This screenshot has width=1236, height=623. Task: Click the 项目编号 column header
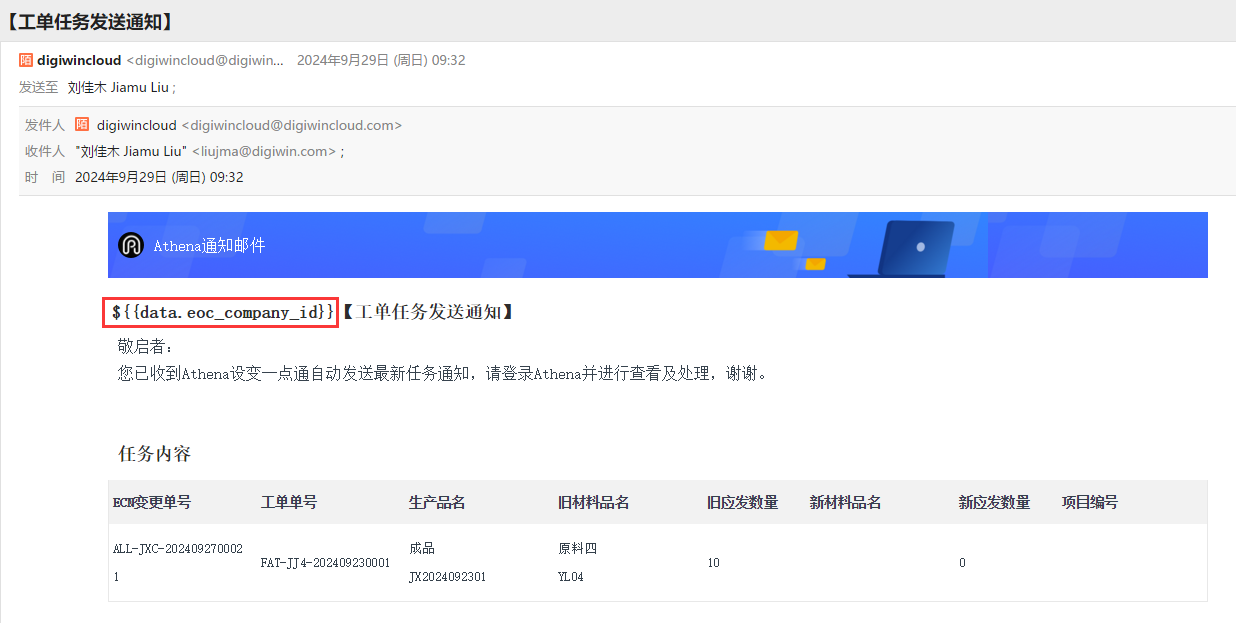[1090, 502]
